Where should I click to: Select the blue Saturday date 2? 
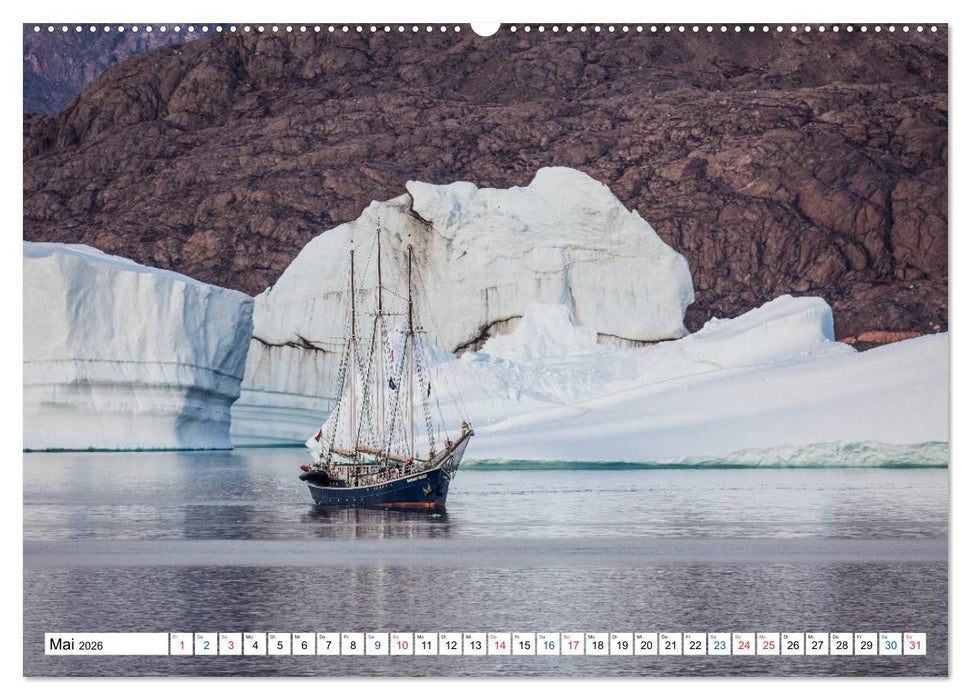click(x=206, y=646)
